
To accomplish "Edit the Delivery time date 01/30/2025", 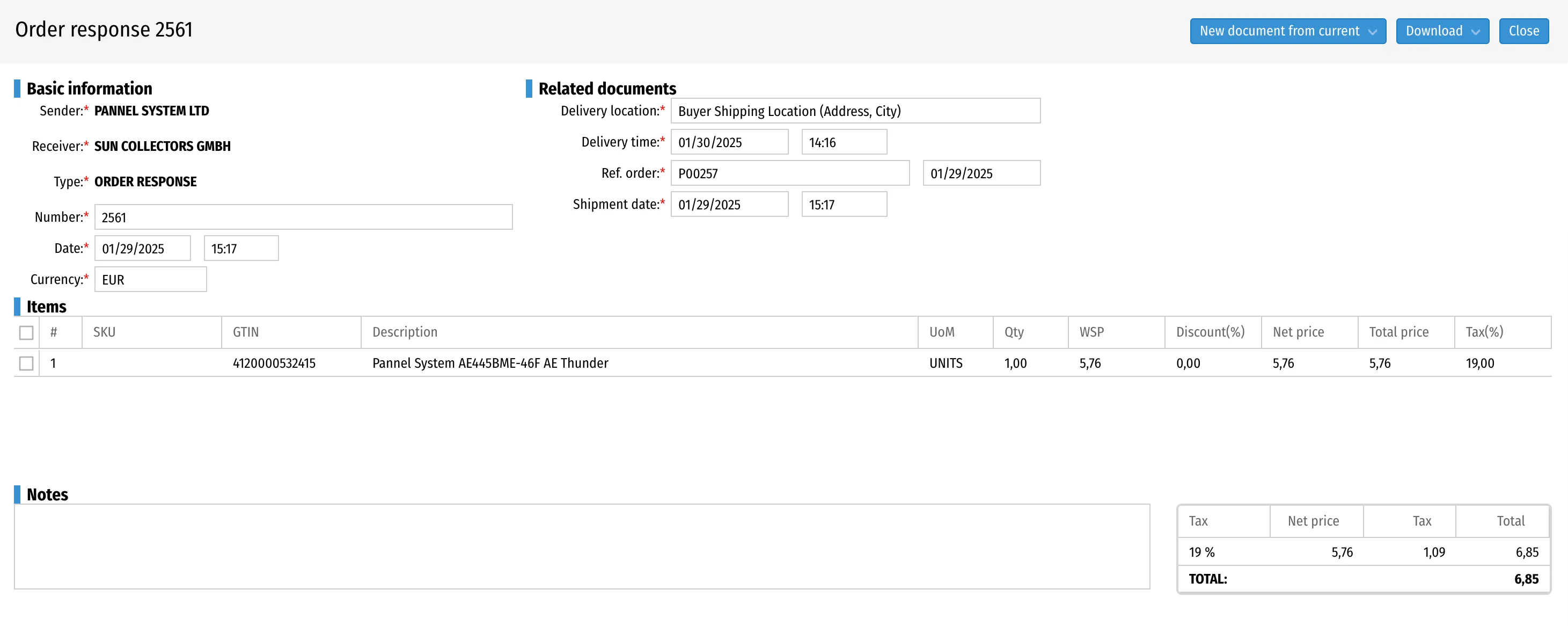I will click(x=729, y=142).
